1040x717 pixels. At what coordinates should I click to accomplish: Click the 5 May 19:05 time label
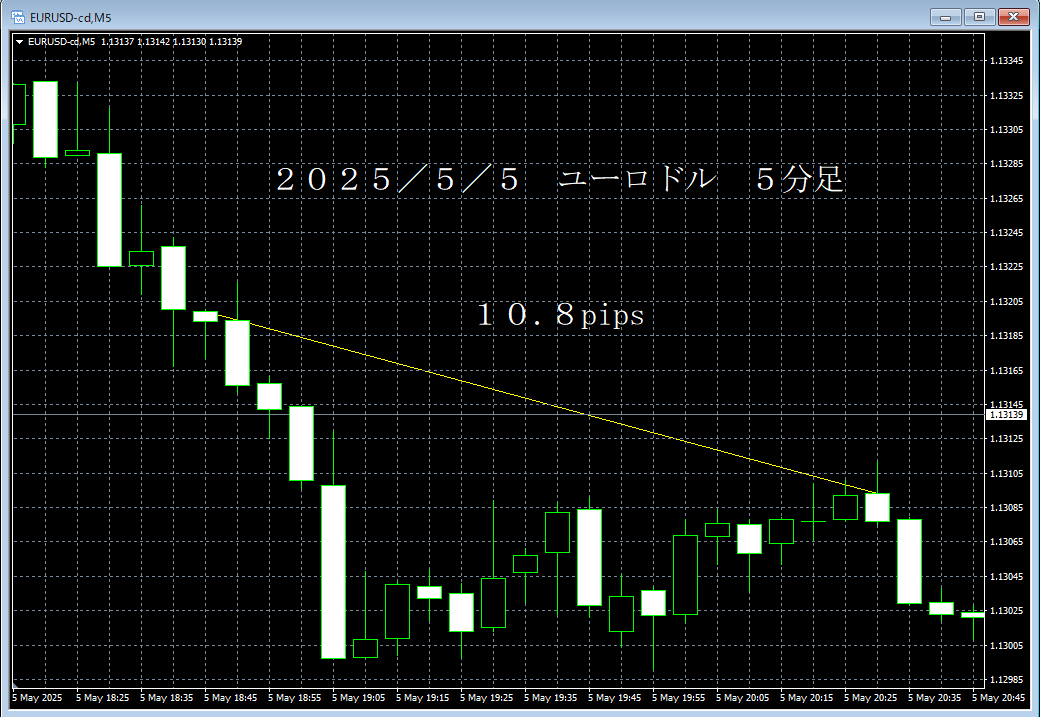pyautogui.click(x=358, y=698)
